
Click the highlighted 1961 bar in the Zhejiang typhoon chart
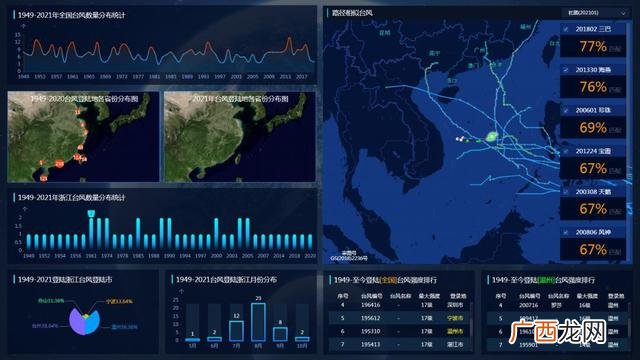click(91, 233)
